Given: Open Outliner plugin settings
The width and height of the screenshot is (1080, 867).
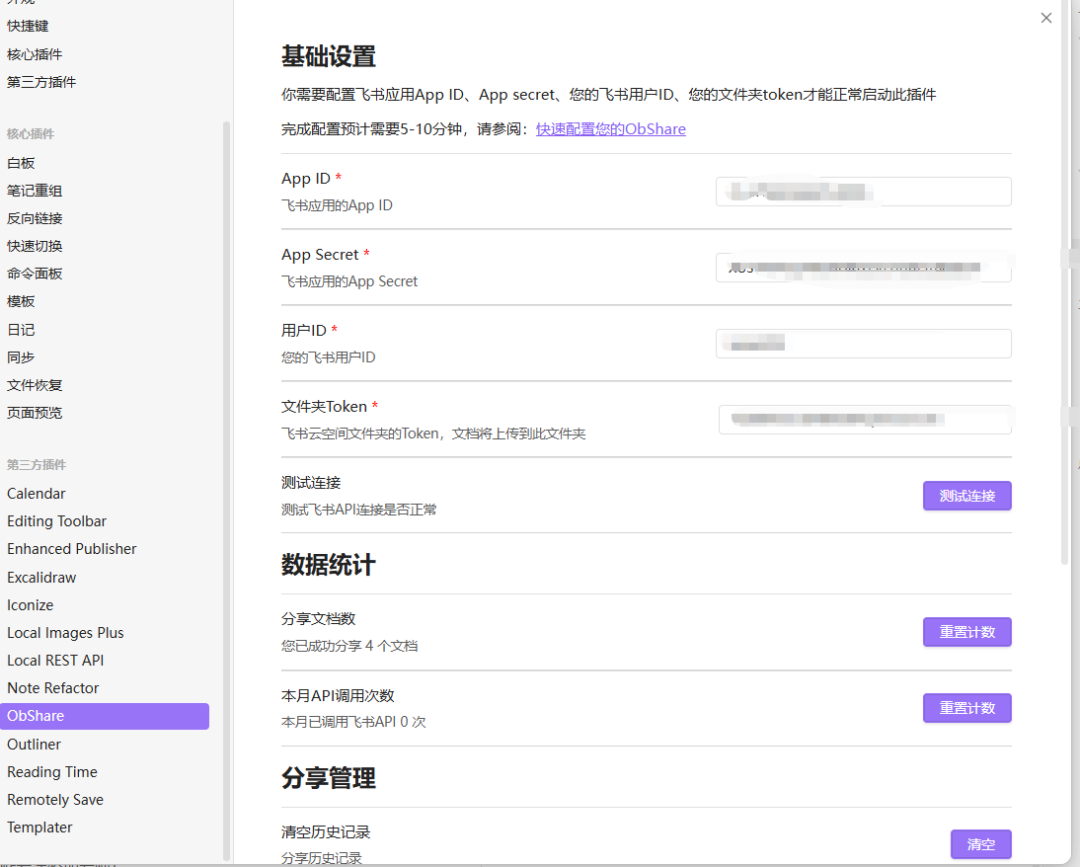Looking at the screenshot, I should 34,744.
